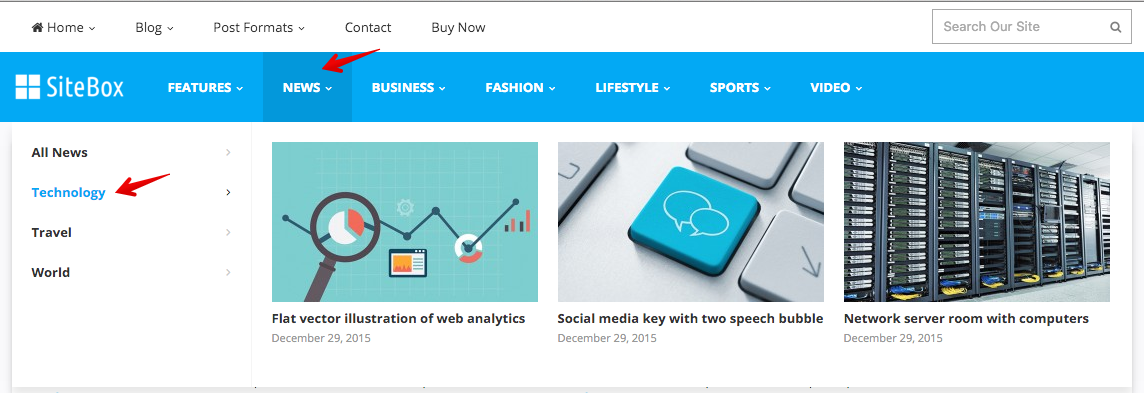Screen dimensions: 1144x393
Task: Select the LIFESTYLE menu item
Action: pos(633,87)
